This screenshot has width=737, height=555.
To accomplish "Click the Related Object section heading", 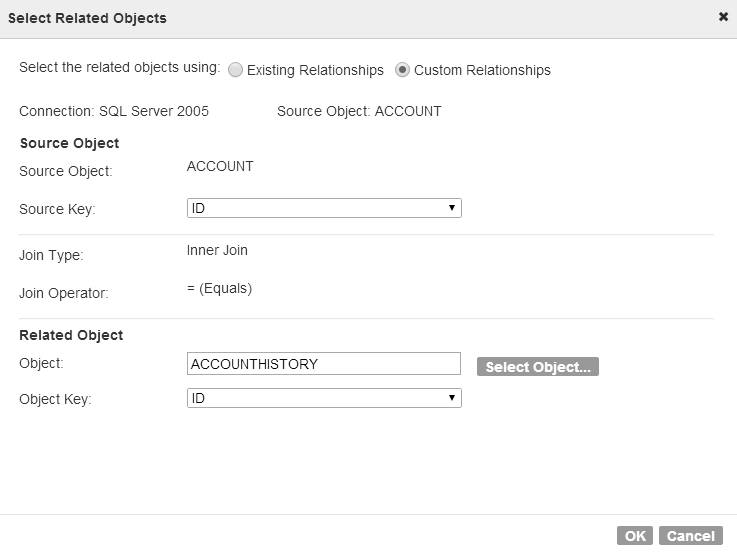I will point(71,335).
